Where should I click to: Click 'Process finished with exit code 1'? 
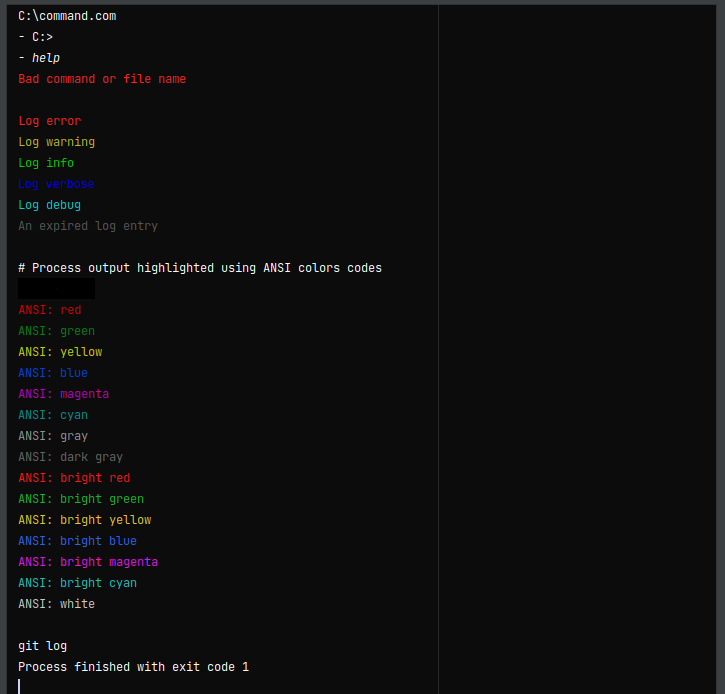[134, 667]
